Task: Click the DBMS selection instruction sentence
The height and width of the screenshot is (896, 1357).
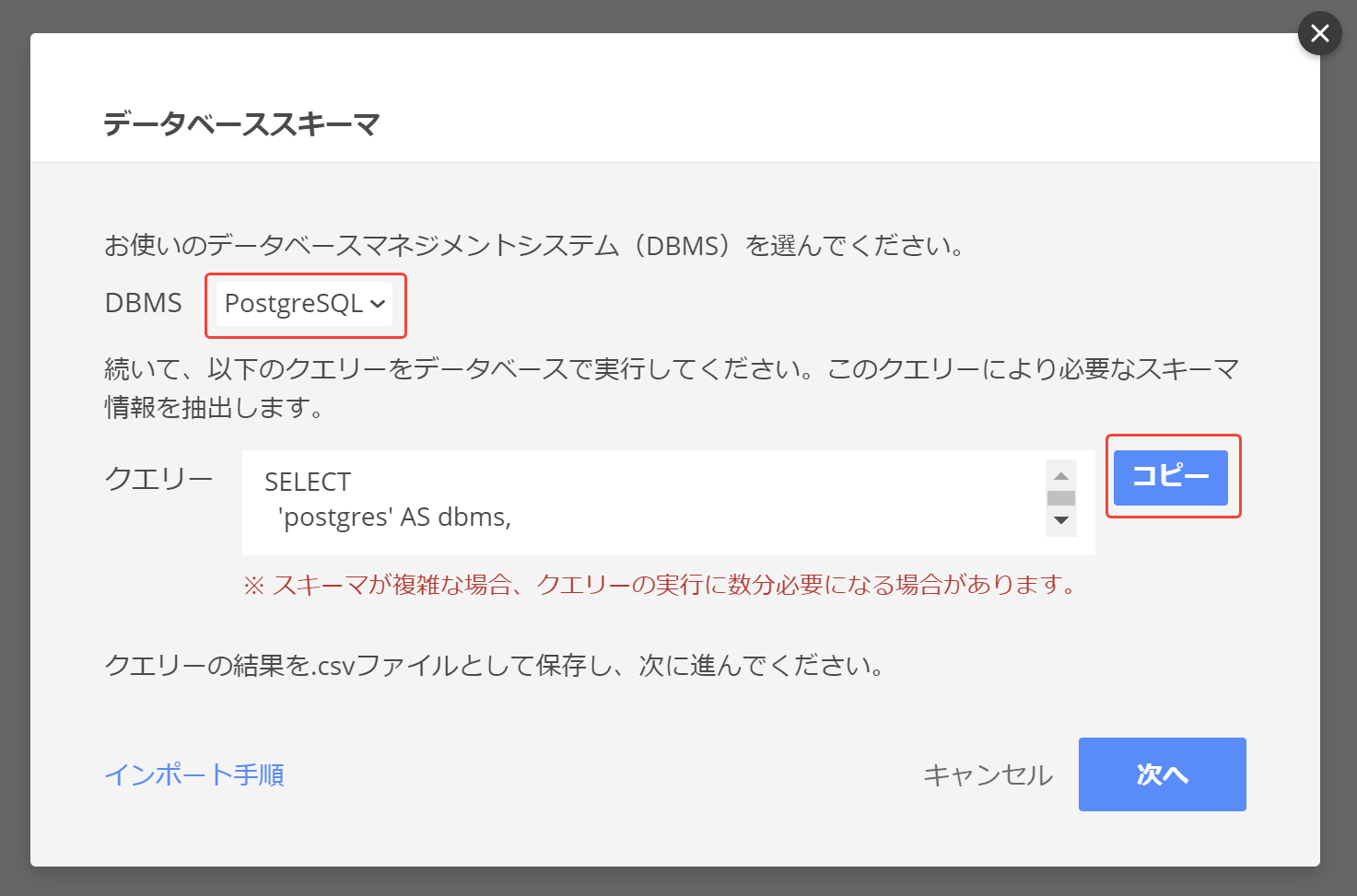Action: pyautogui.click(x=534, y=246)
